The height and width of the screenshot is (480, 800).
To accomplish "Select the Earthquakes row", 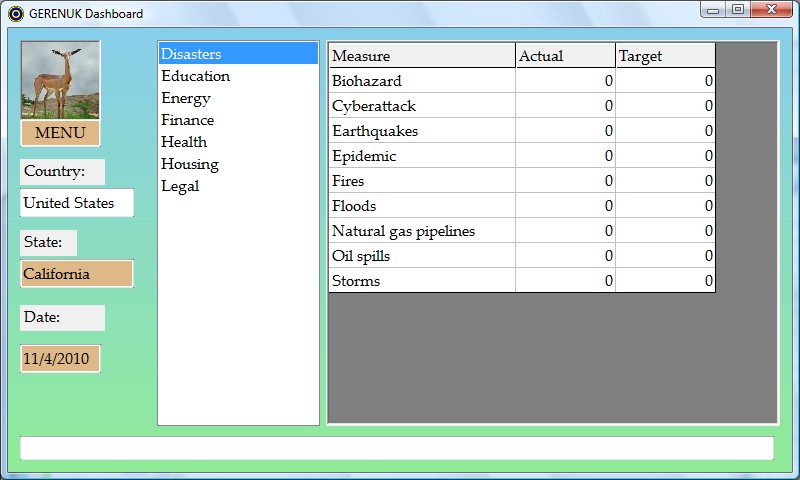I will coord(421,131).
